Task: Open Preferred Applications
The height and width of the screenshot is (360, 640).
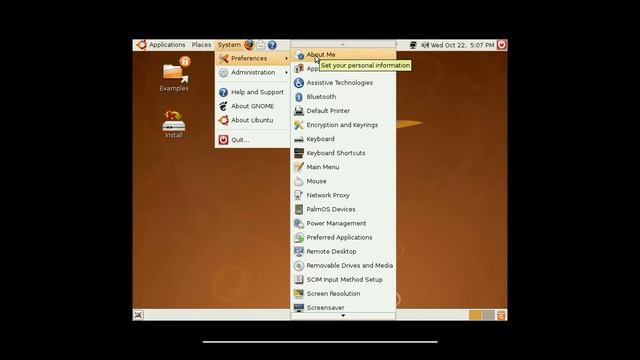Action: click(343, 238)
